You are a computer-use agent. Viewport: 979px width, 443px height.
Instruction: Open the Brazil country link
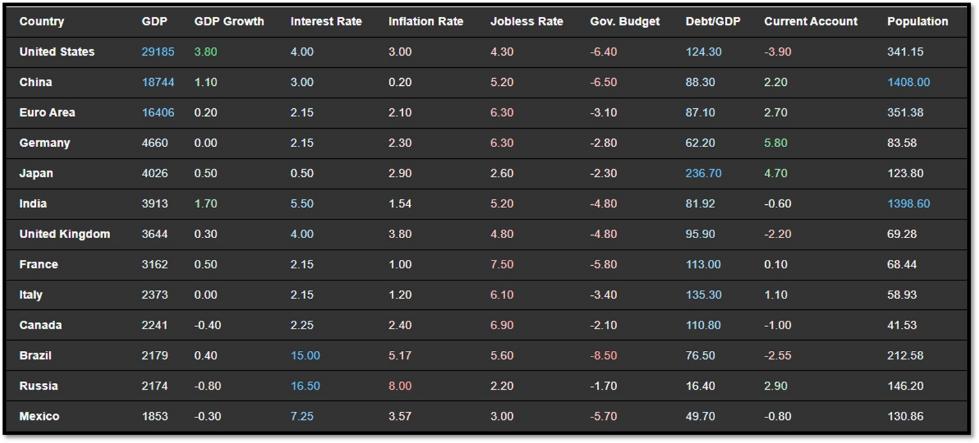point(35,356)
